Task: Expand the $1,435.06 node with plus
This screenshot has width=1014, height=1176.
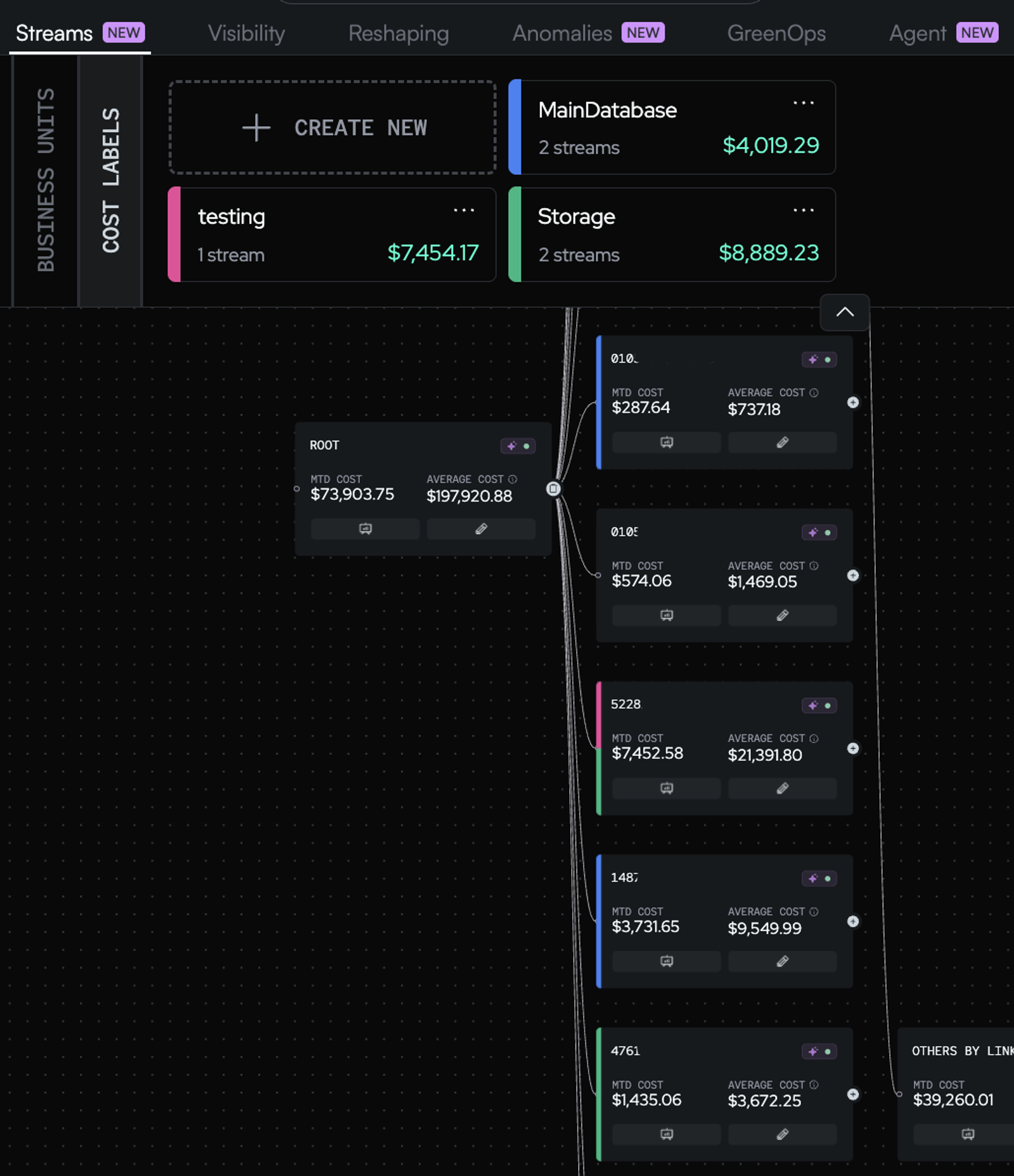Action: (x=853, y=1094)
